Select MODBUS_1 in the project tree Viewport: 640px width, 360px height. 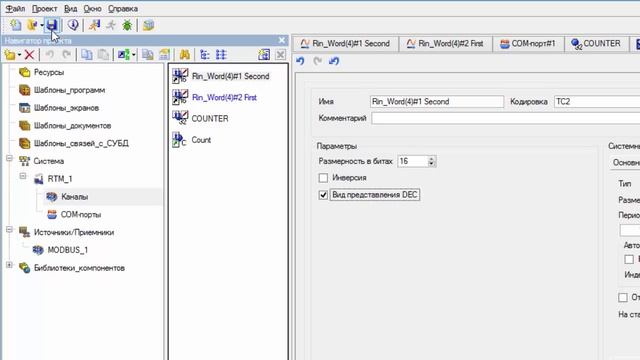point(68,250)
